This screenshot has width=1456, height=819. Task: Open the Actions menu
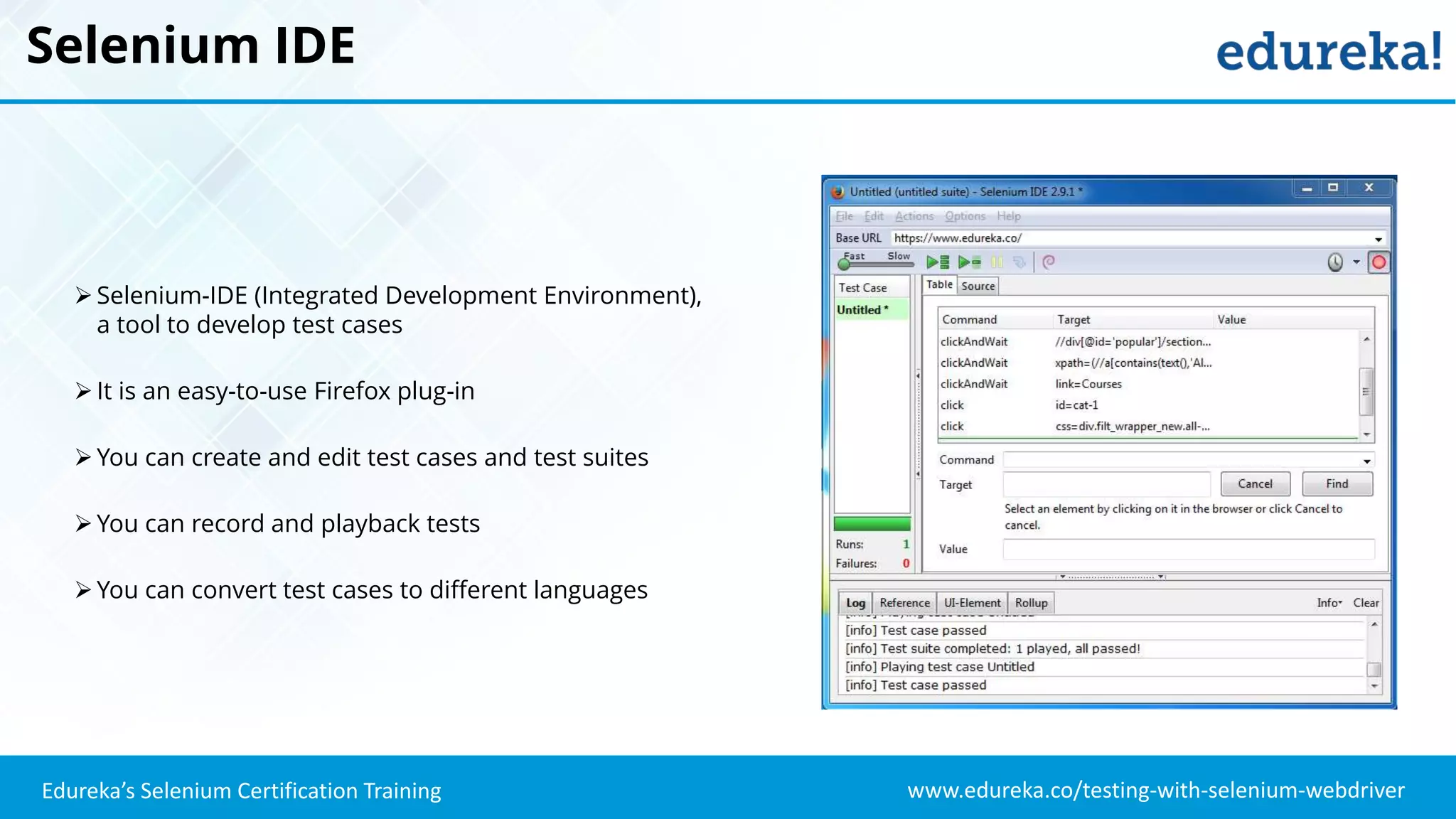914,216
